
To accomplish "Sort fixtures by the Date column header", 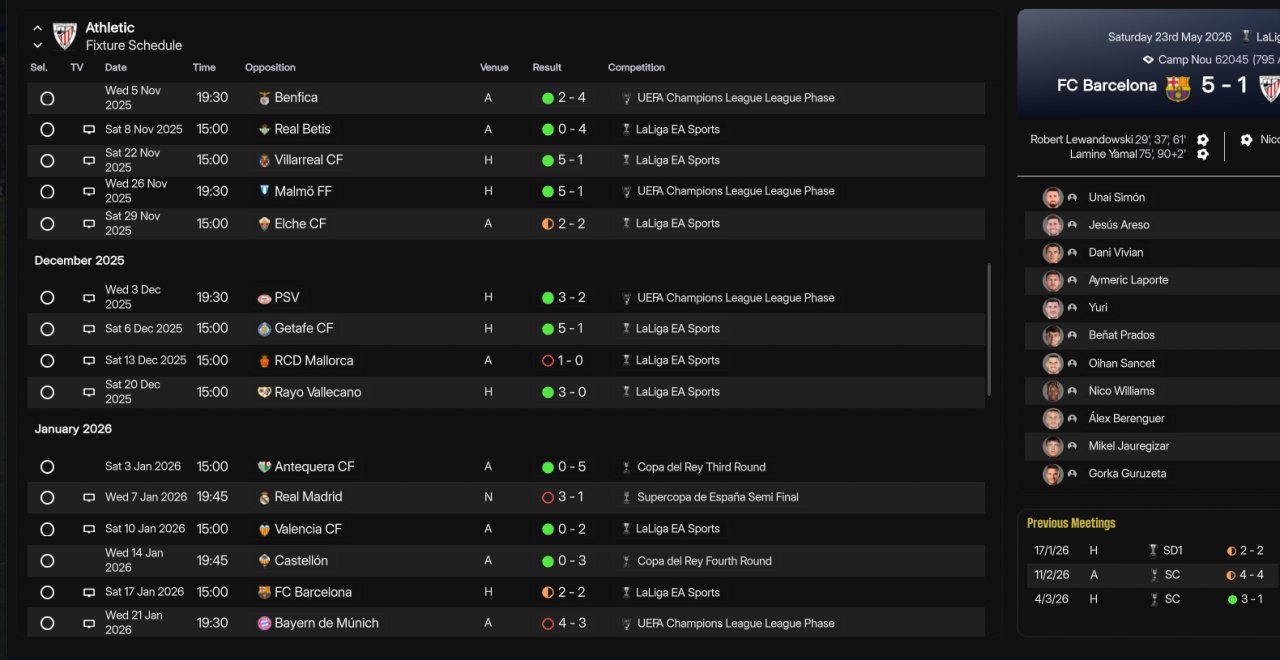I will 116,68.
